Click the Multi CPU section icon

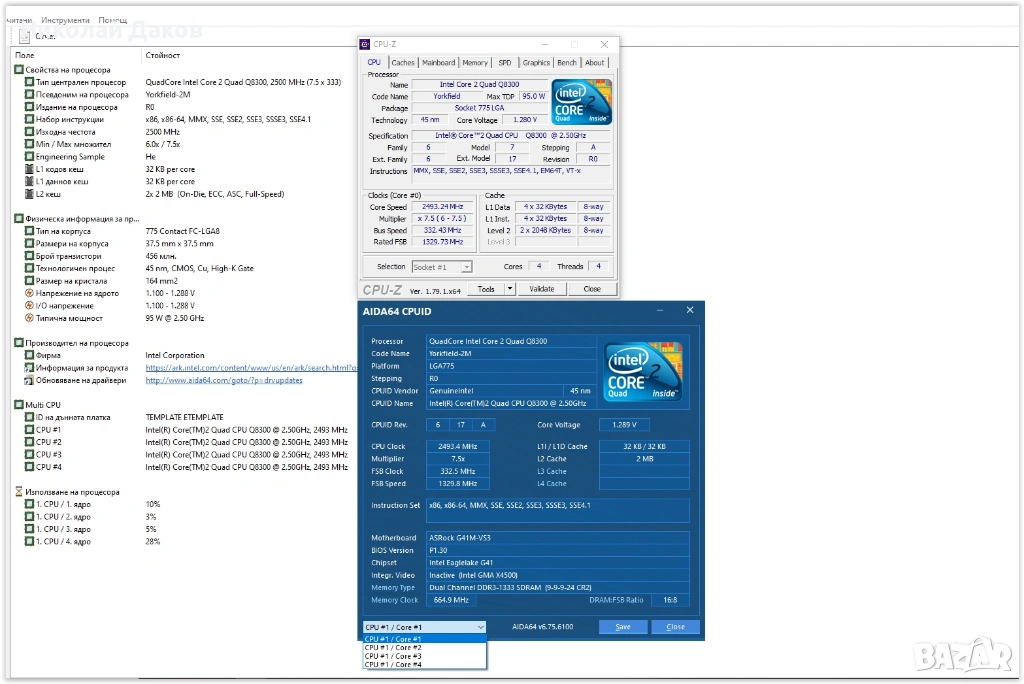19,405
